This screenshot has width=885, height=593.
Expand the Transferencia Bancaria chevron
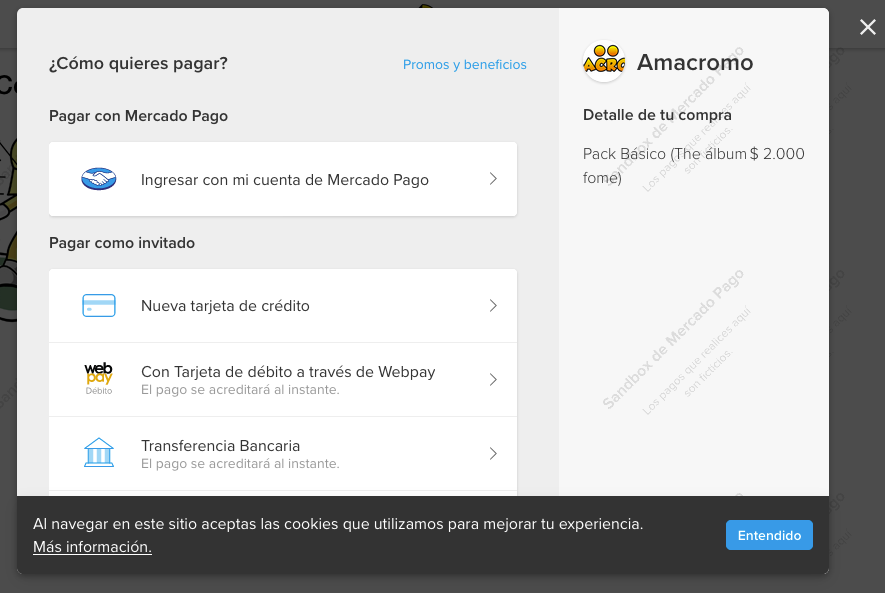coord(493,452)
